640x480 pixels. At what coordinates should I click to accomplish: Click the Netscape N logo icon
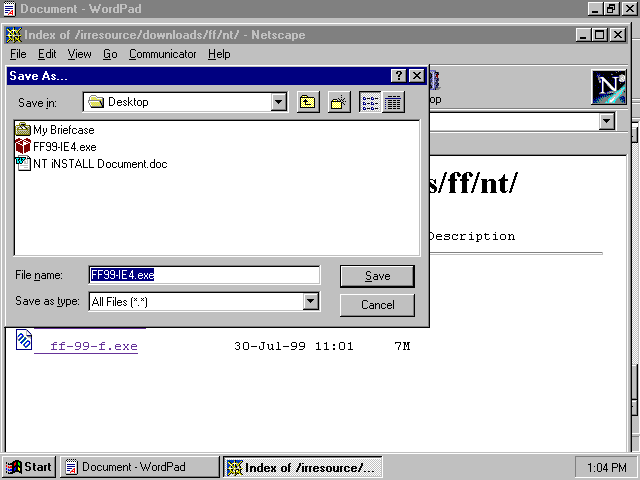pos(608,87)
